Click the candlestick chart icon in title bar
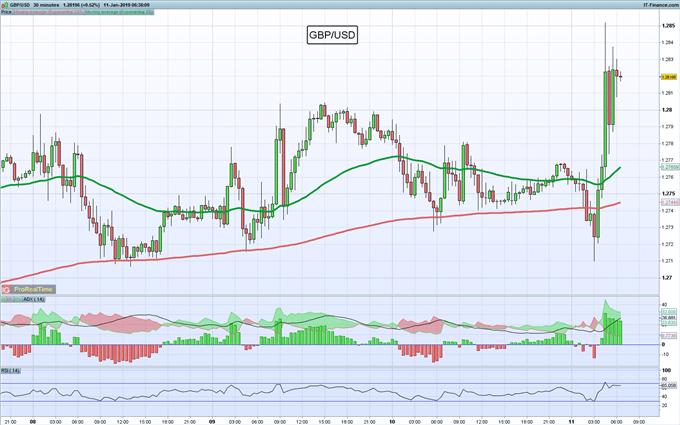Image resolution: width=680 pixels, height=425 pixels. click(4, 5)
